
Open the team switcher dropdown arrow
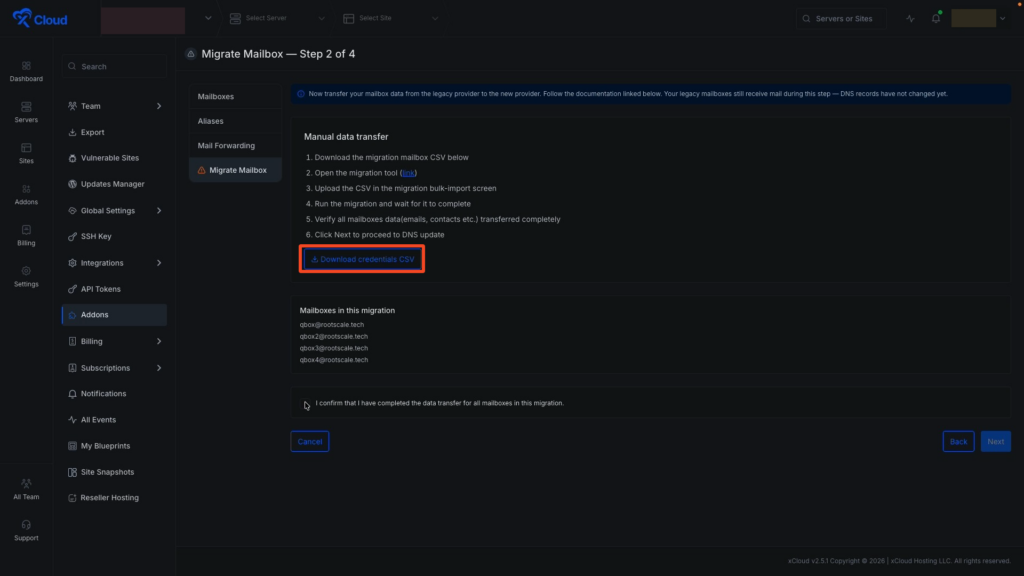point(208,18)
